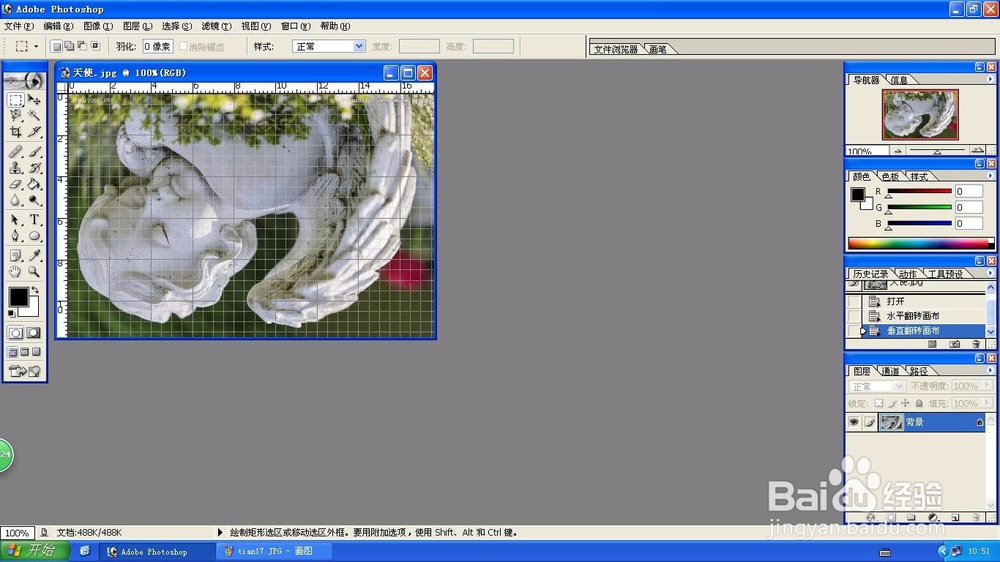Open the 文件 menu

point(18,26)
